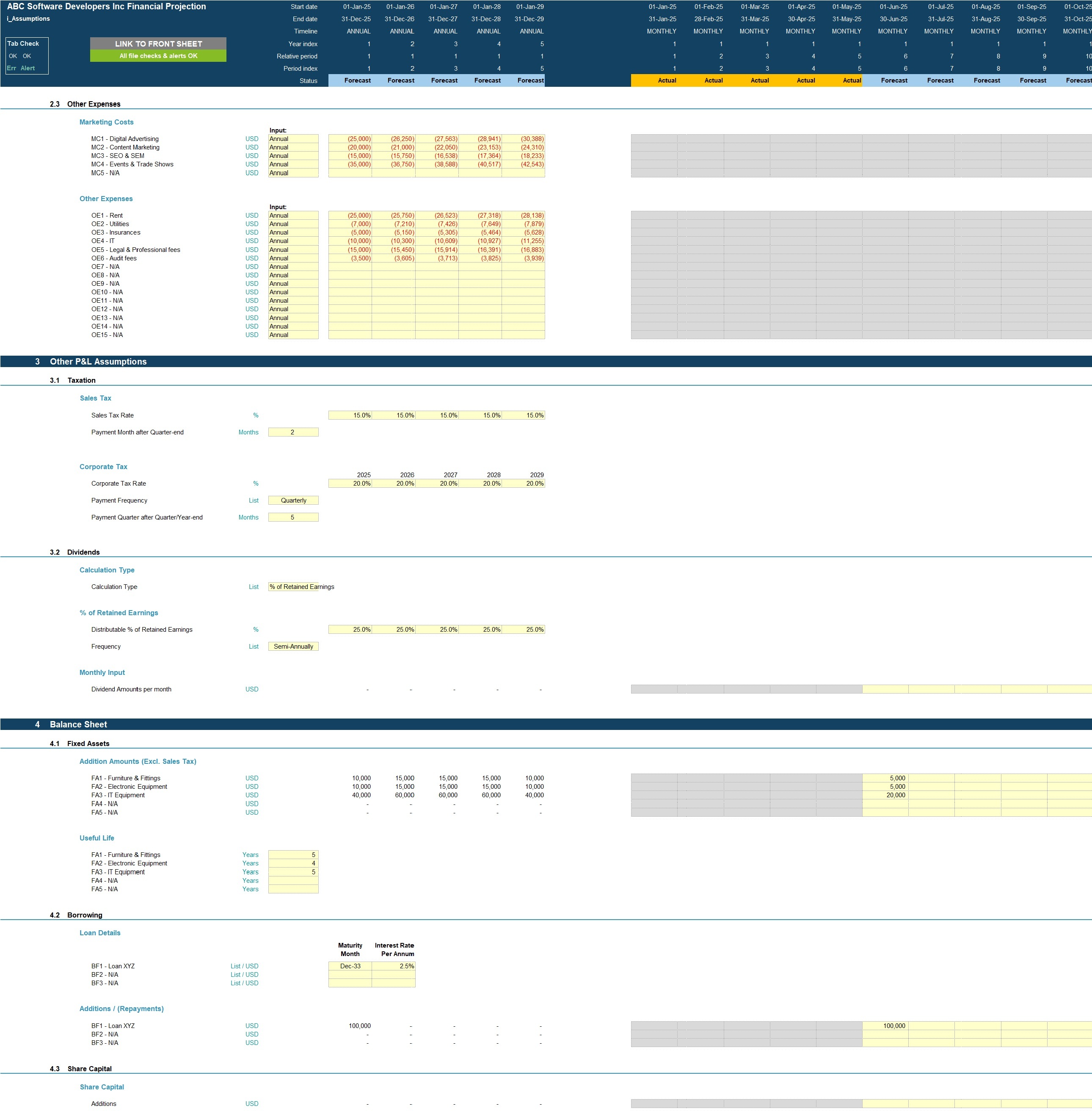
Task: Open the Annual input dropdown for MC1 Digital Advertising
Action: [x=293, y=138]
